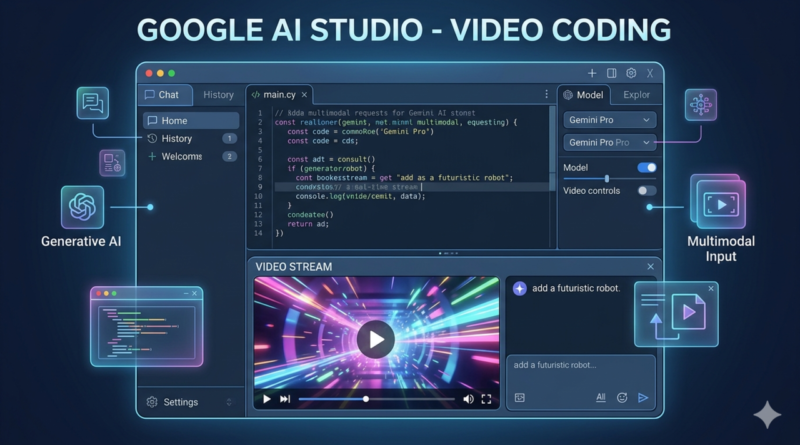The height and width of the screenshot is (445, 800).
Task: Play the video with the bottom play button
Action: click(x=266, y=399)
